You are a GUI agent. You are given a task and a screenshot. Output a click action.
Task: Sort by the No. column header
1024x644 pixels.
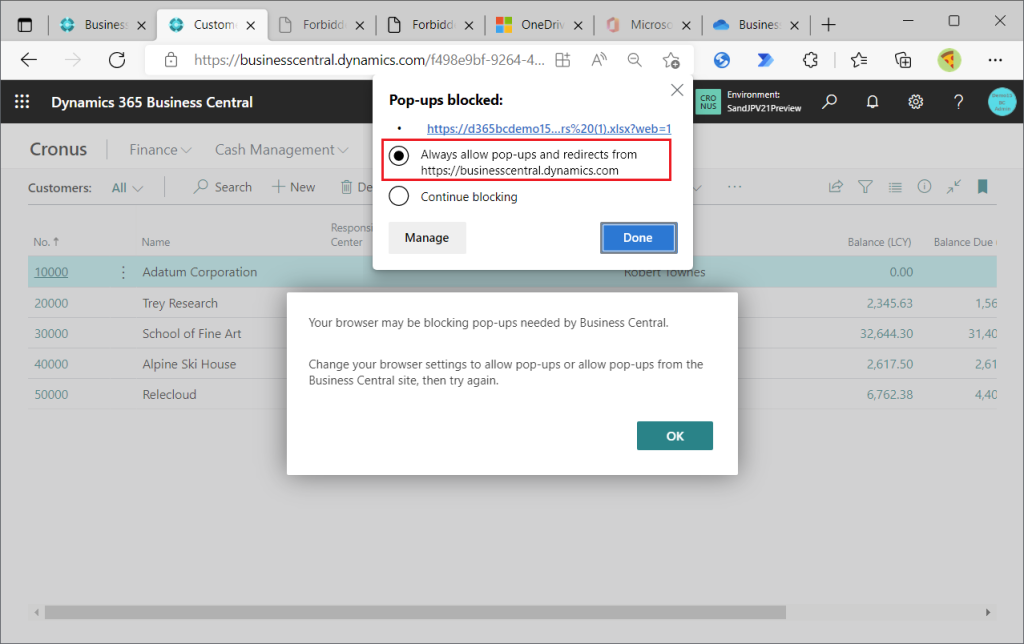tap(46, 242)
